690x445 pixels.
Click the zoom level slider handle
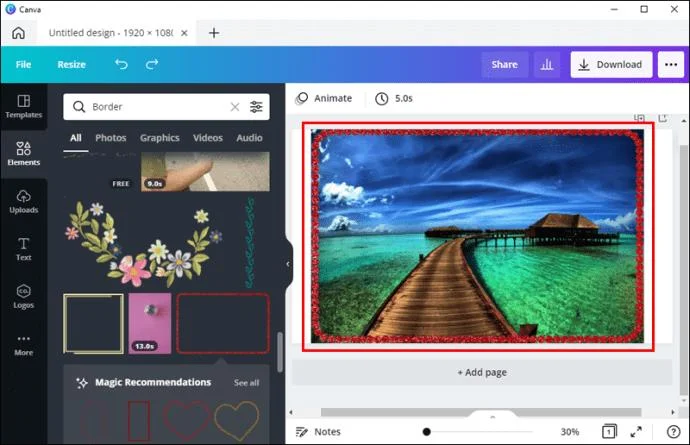point(427,432)
